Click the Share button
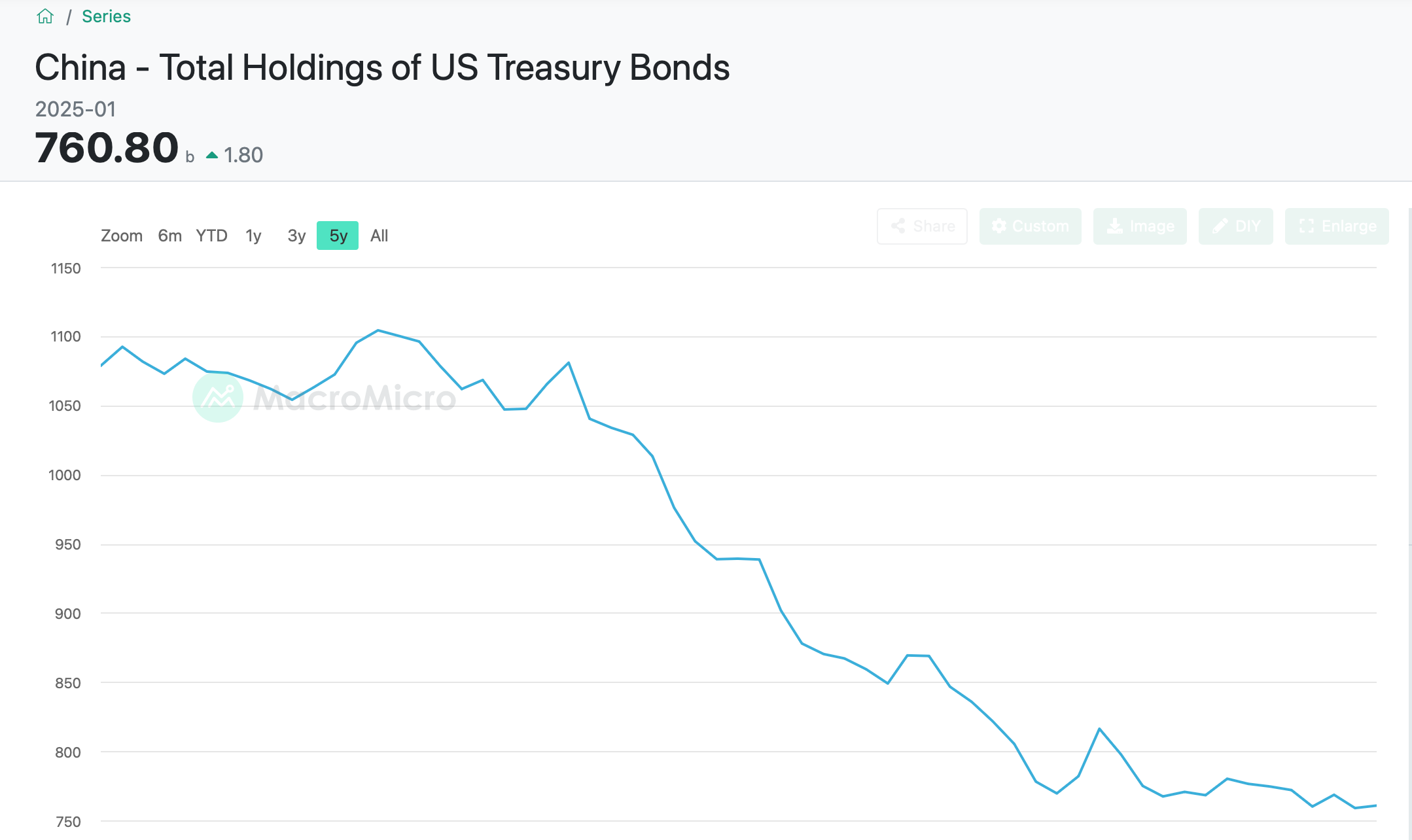The image size is (1412, 840). 922,226
